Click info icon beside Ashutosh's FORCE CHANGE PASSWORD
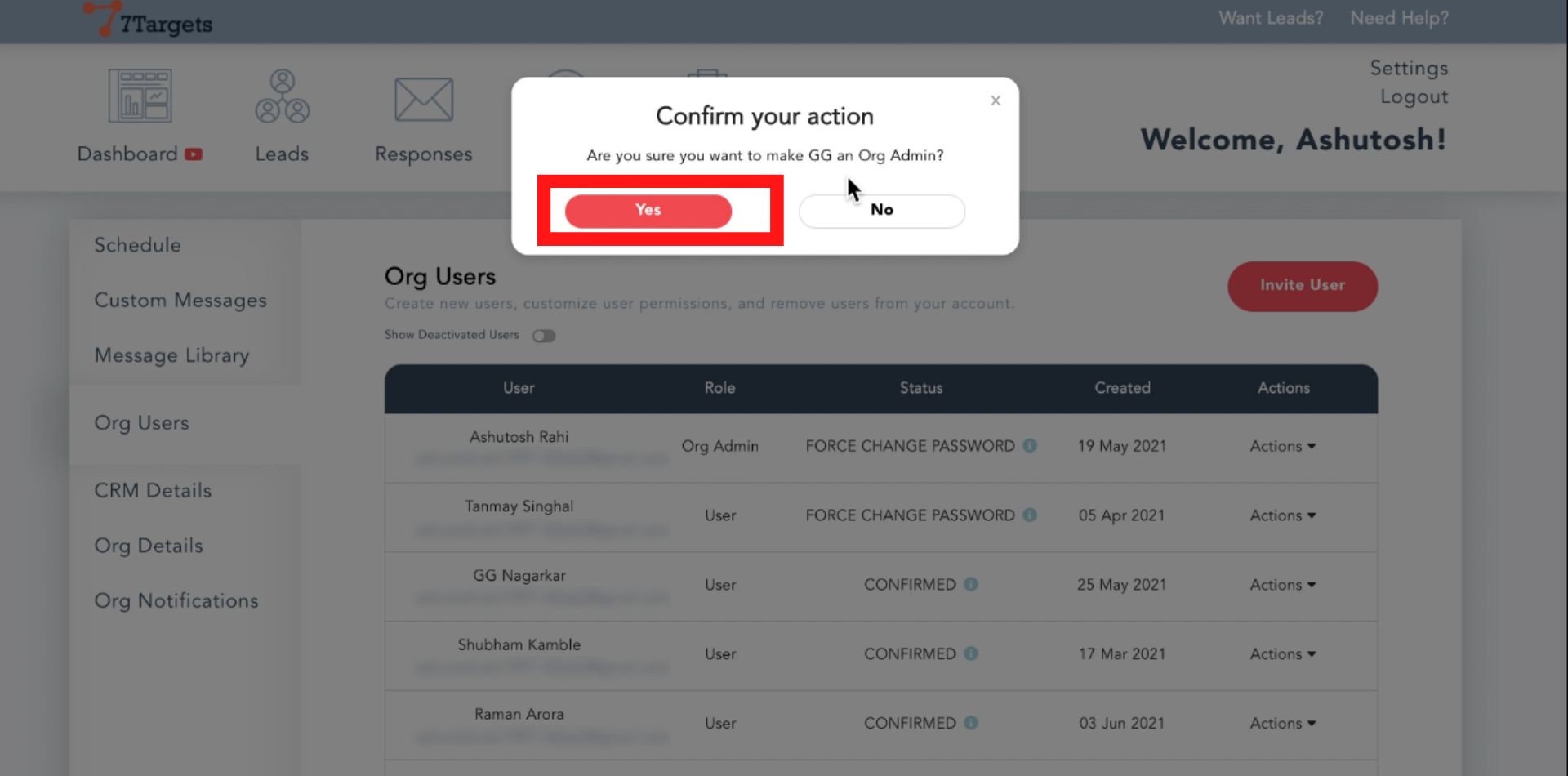This screenshot has width=1568, height=776. tap(1030, 446)
